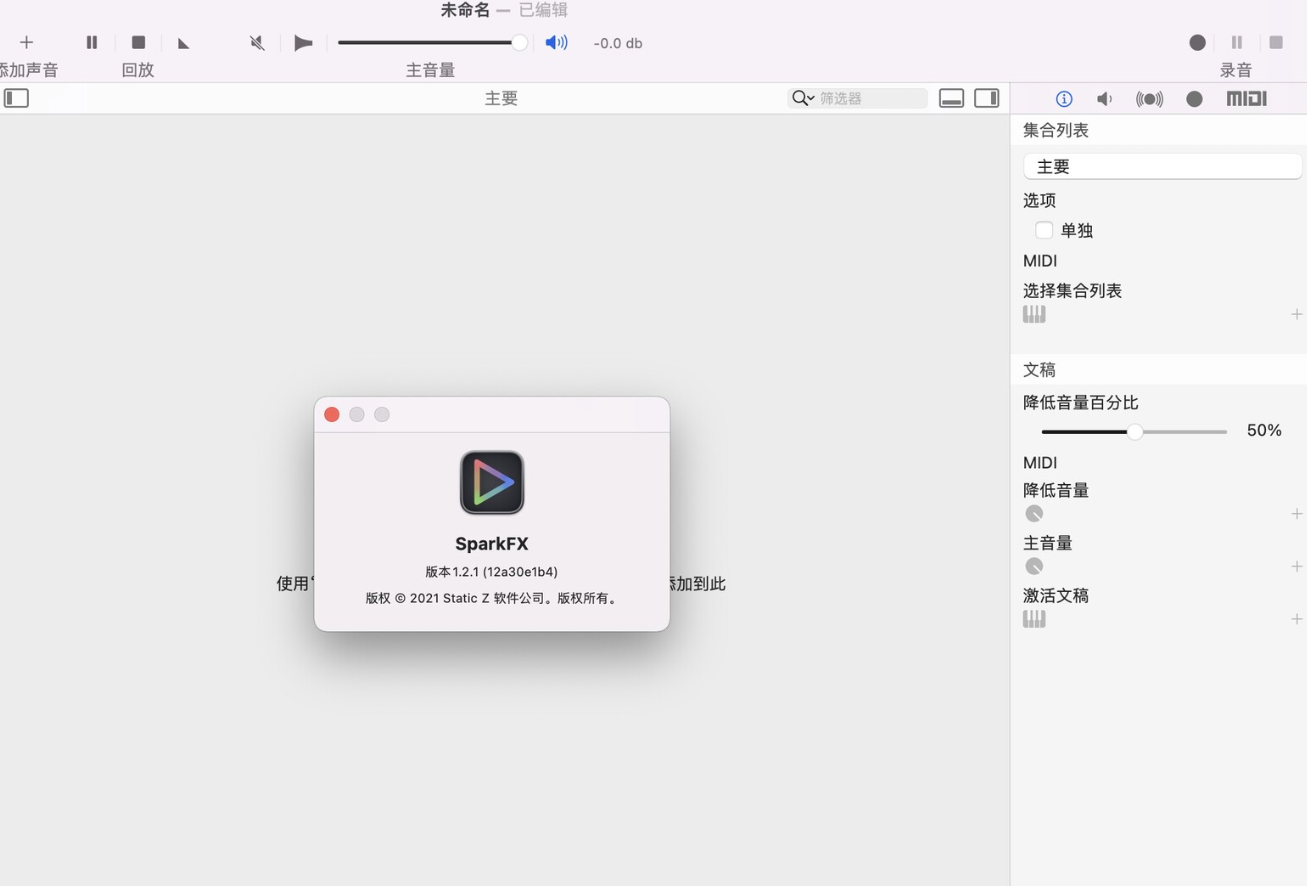The width and height of the screenshot is (1307, 886).
Task: Mute all sounds with the toolbar mute icon
Action: coord(256,42)
